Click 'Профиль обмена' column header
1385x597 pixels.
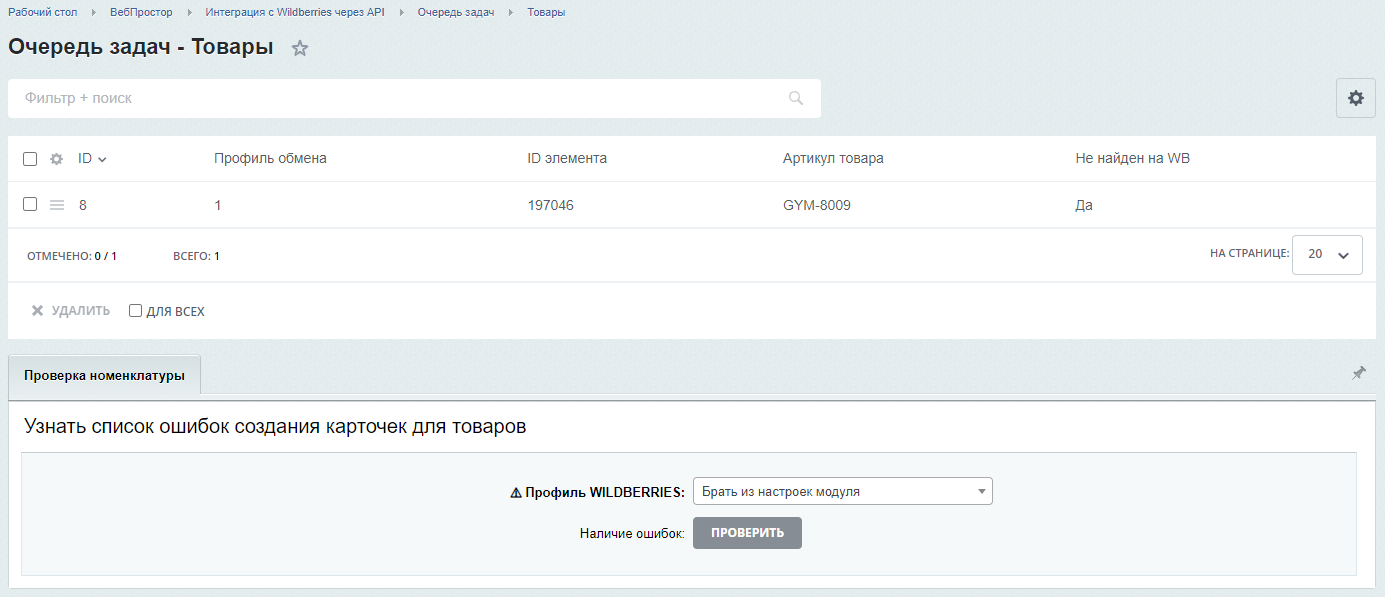[x=270, y=158]
